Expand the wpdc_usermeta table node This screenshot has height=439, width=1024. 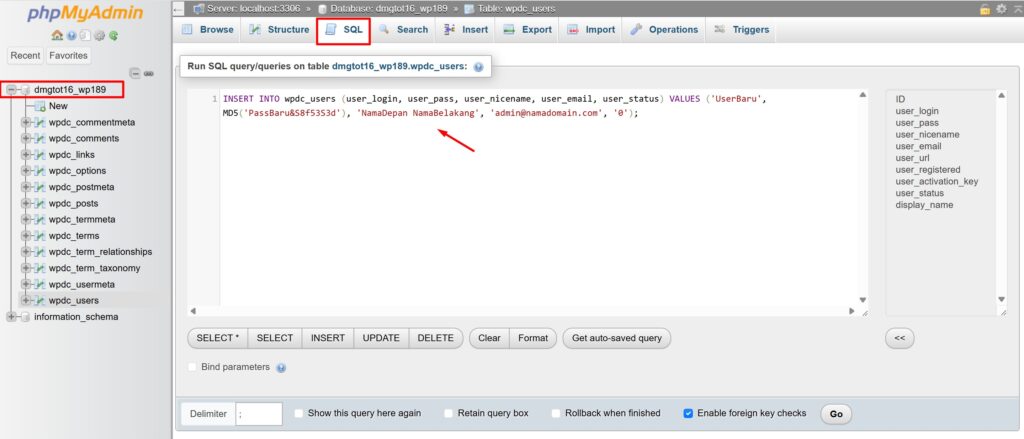pos(25,284)
